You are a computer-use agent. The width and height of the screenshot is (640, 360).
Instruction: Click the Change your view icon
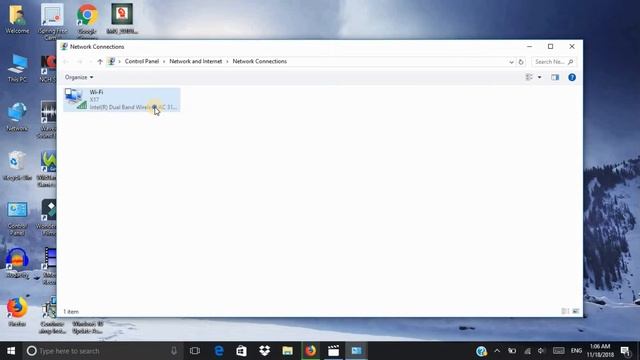[529, 77]
